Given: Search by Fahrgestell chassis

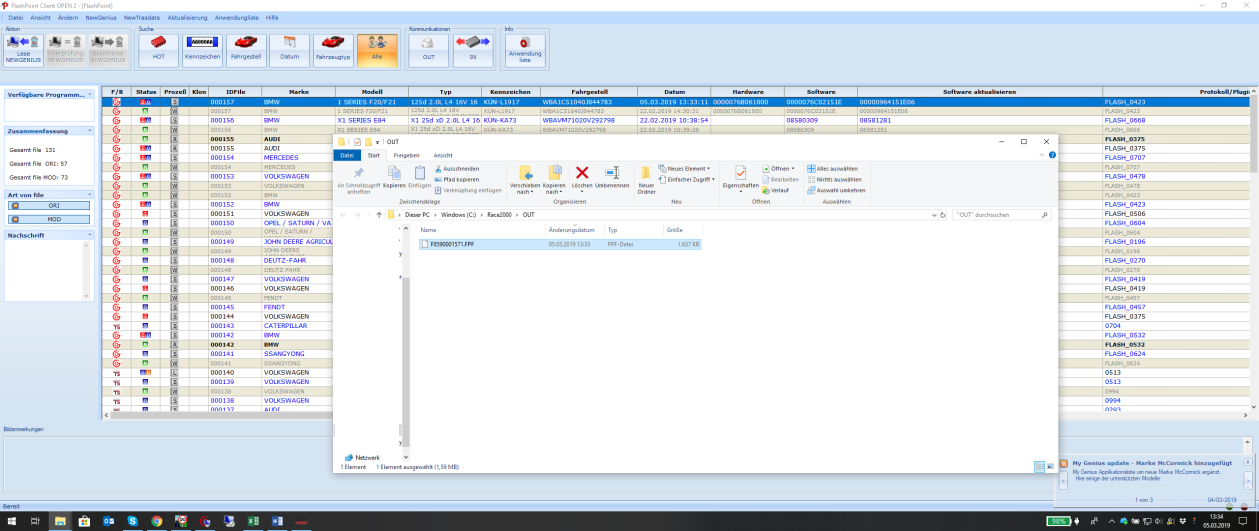Looking at the screenshot, I should (x=246, y=50).
